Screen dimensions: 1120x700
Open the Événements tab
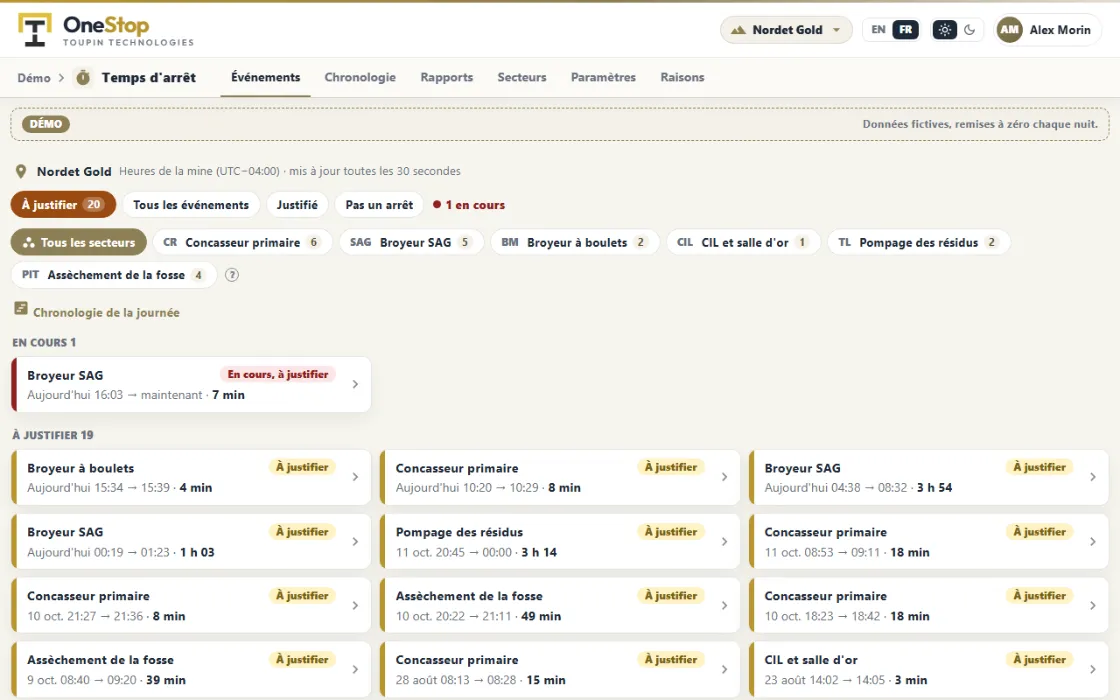click(266, 77)
